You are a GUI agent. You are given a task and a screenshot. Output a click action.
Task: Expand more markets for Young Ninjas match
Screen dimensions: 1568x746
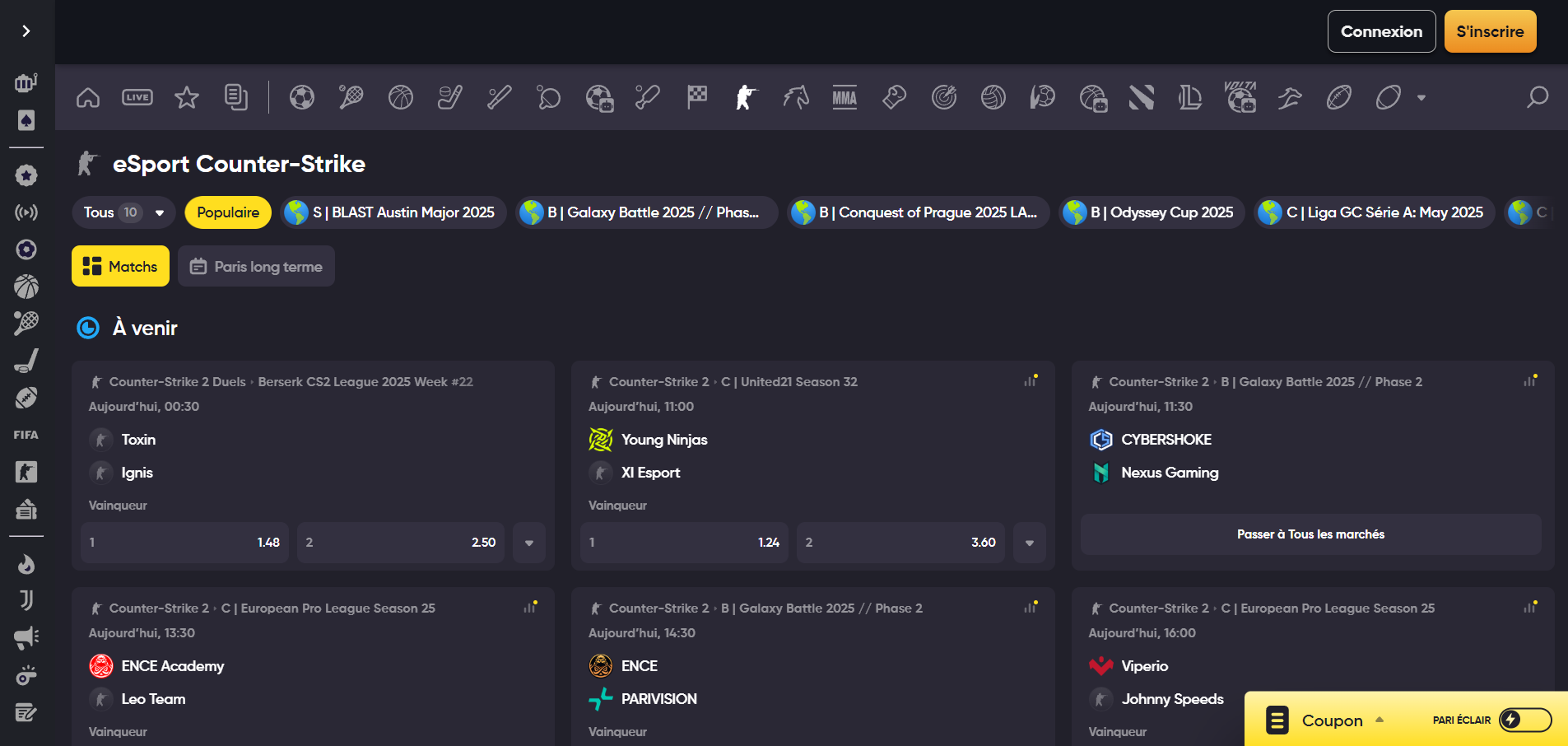coord(1030,543)
